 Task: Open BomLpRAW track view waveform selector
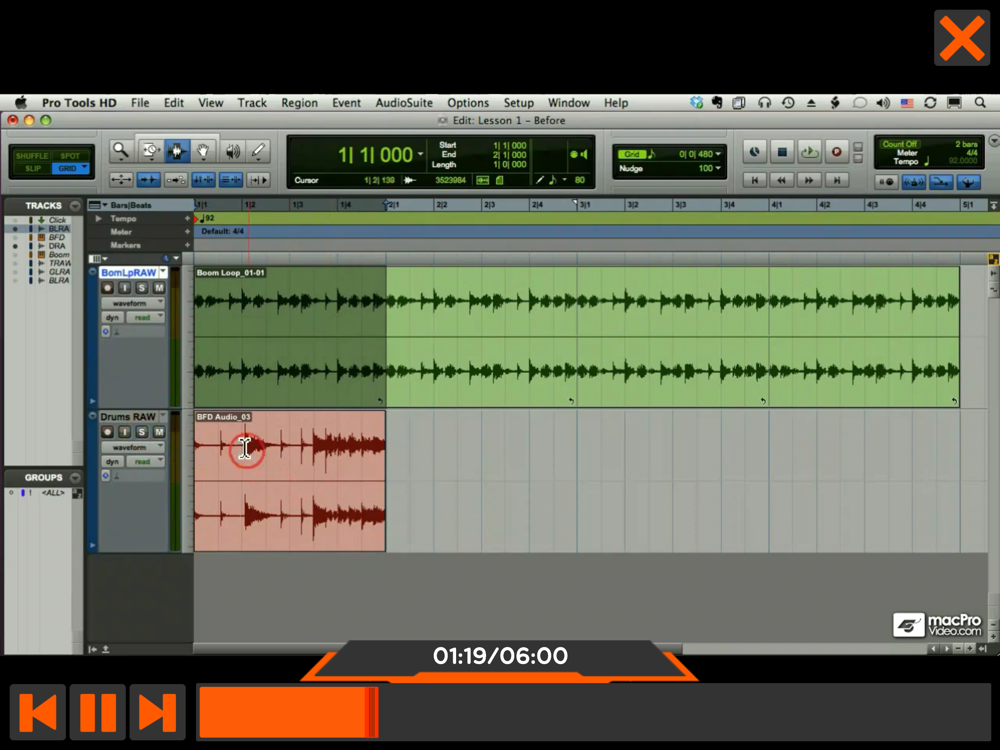133,304
